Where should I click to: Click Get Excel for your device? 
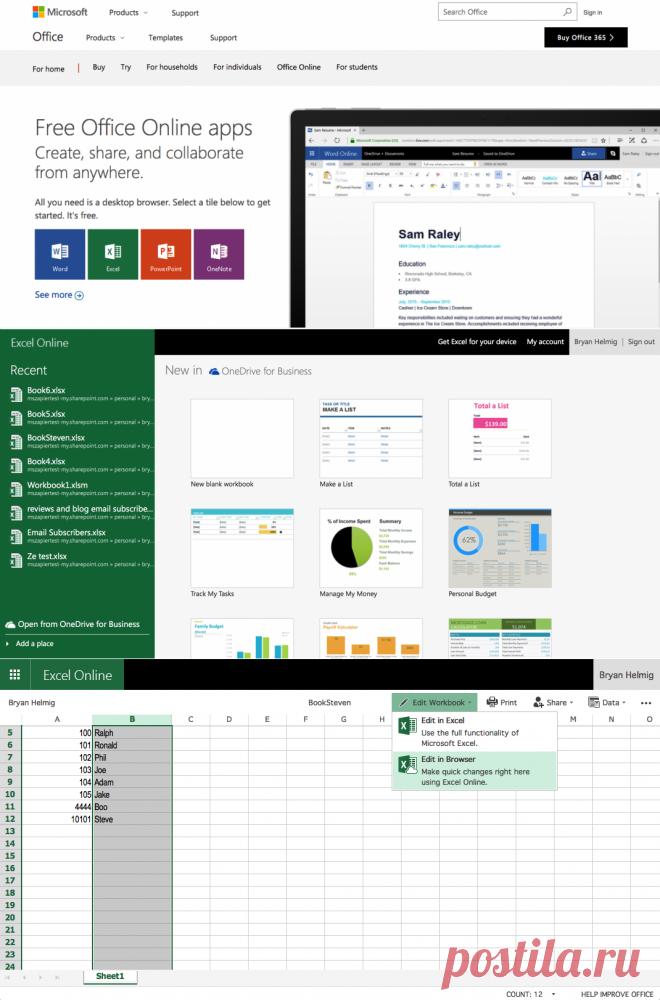click(x=476, y=342)
